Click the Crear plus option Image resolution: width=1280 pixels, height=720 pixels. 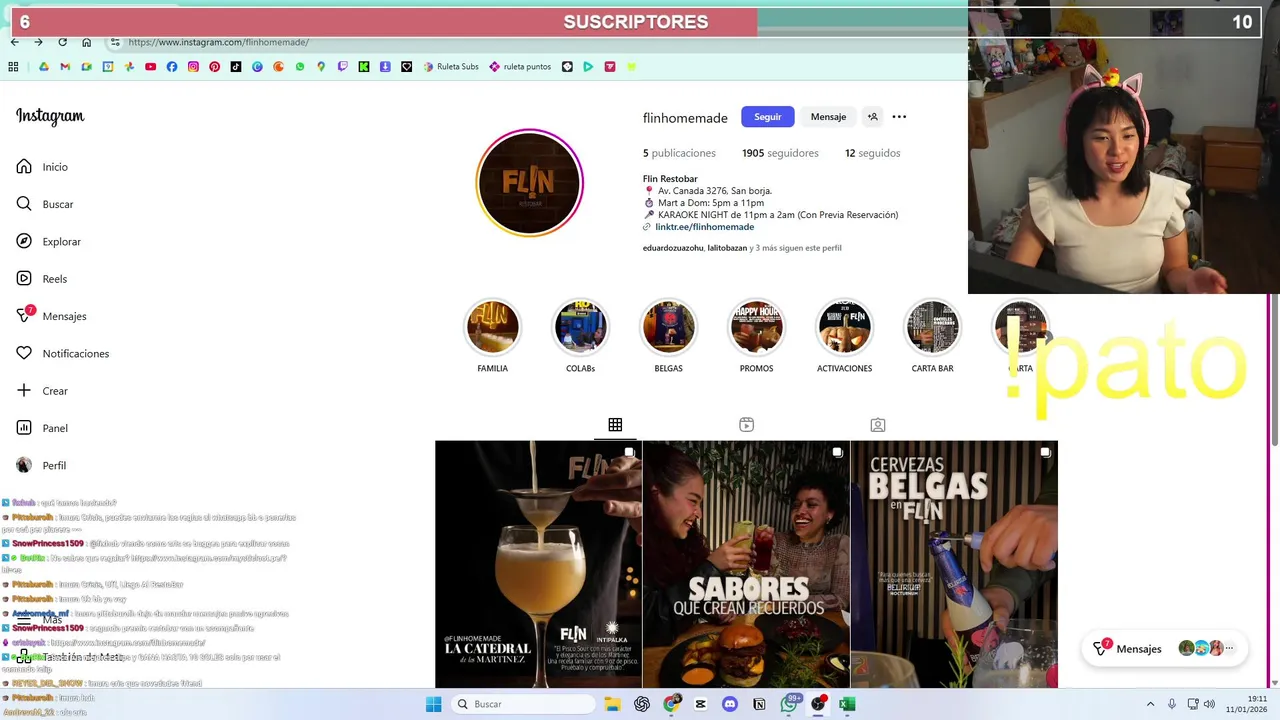[42, 391]
